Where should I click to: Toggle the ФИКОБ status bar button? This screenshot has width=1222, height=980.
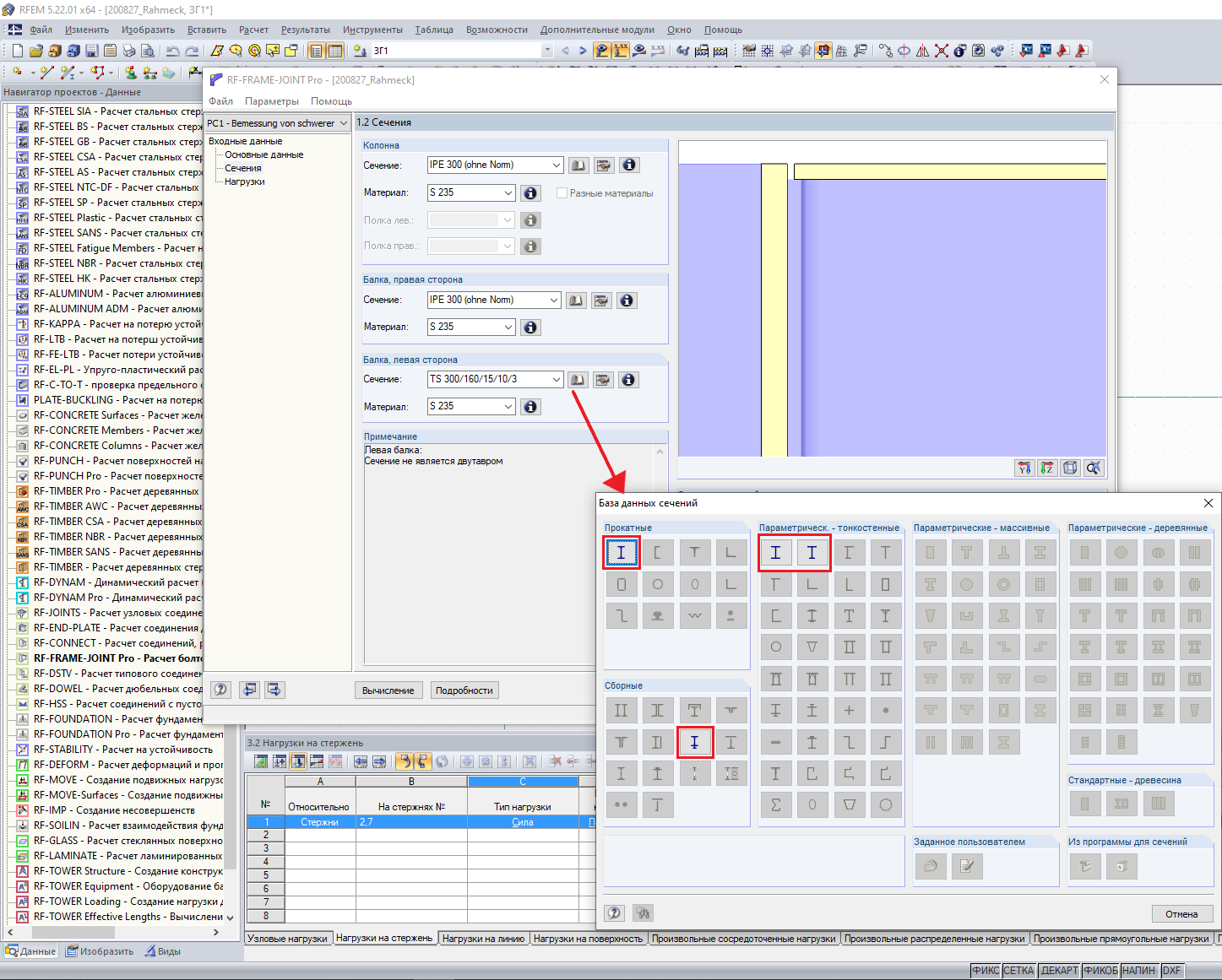coord(1100,971)
